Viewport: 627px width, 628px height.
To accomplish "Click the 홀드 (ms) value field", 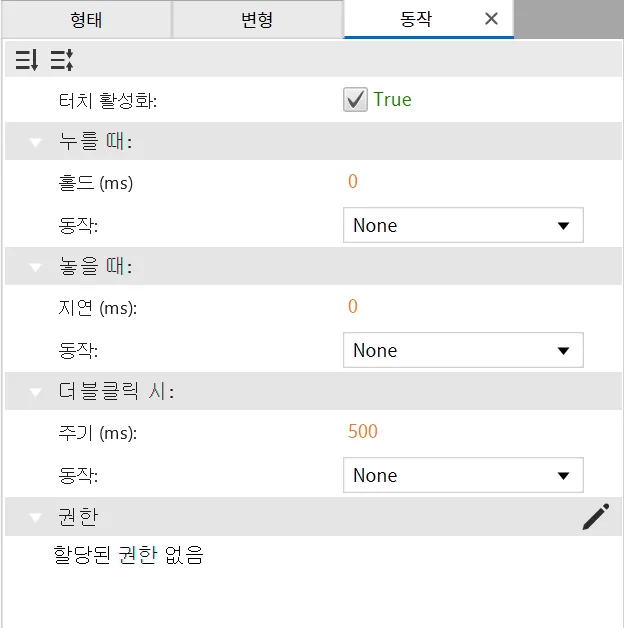I will (x=463, y=182).
